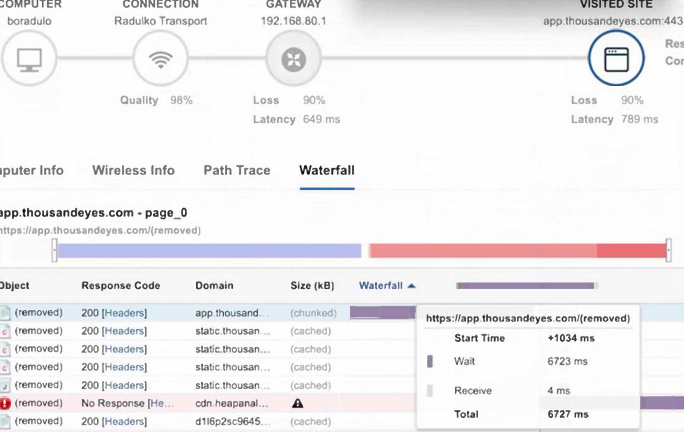
Task: Switch to the Path Trace tab
Action: pos(237,170)
